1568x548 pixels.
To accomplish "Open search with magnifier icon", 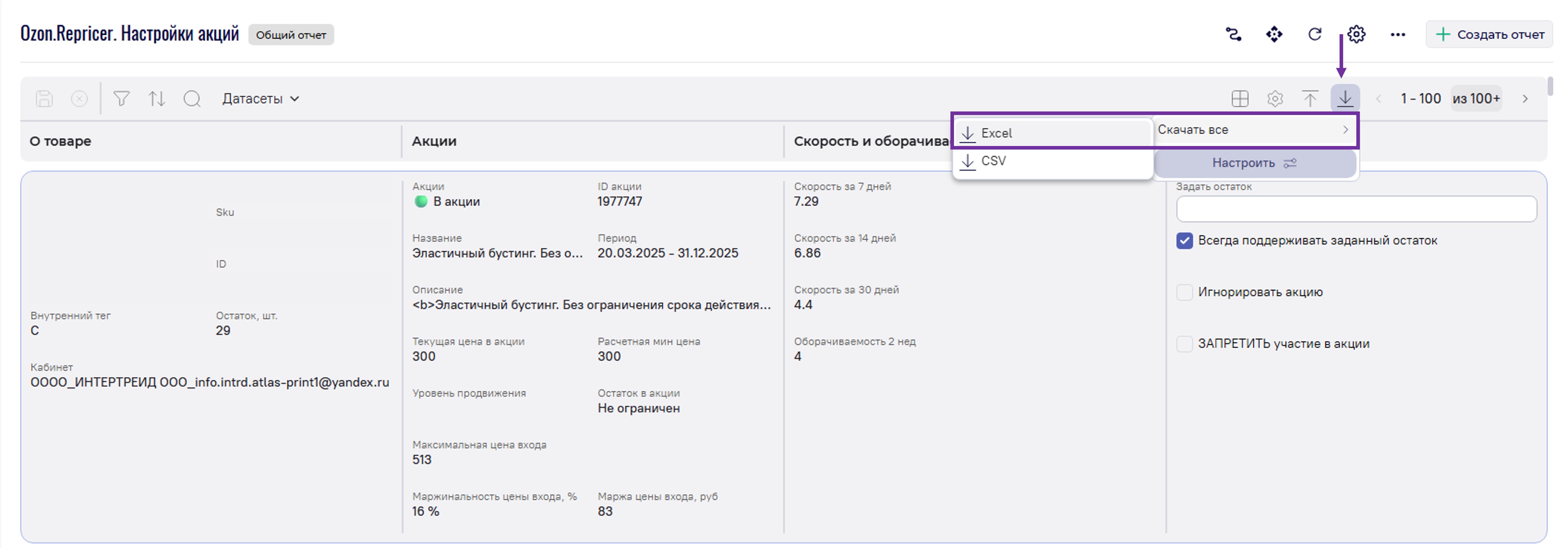I will pyautogui.click(x=192, y=99).
